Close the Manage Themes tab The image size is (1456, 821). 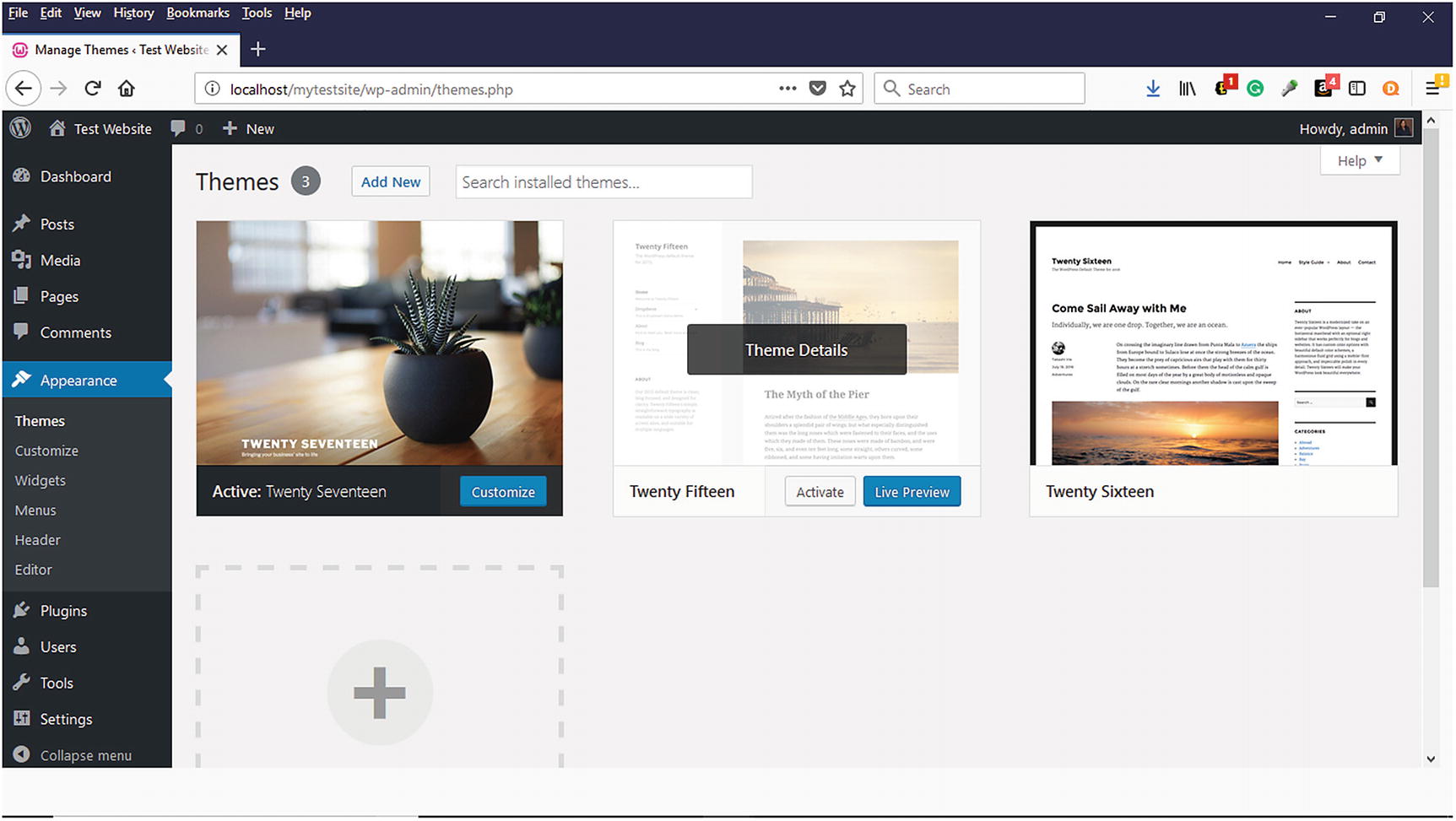222,50
